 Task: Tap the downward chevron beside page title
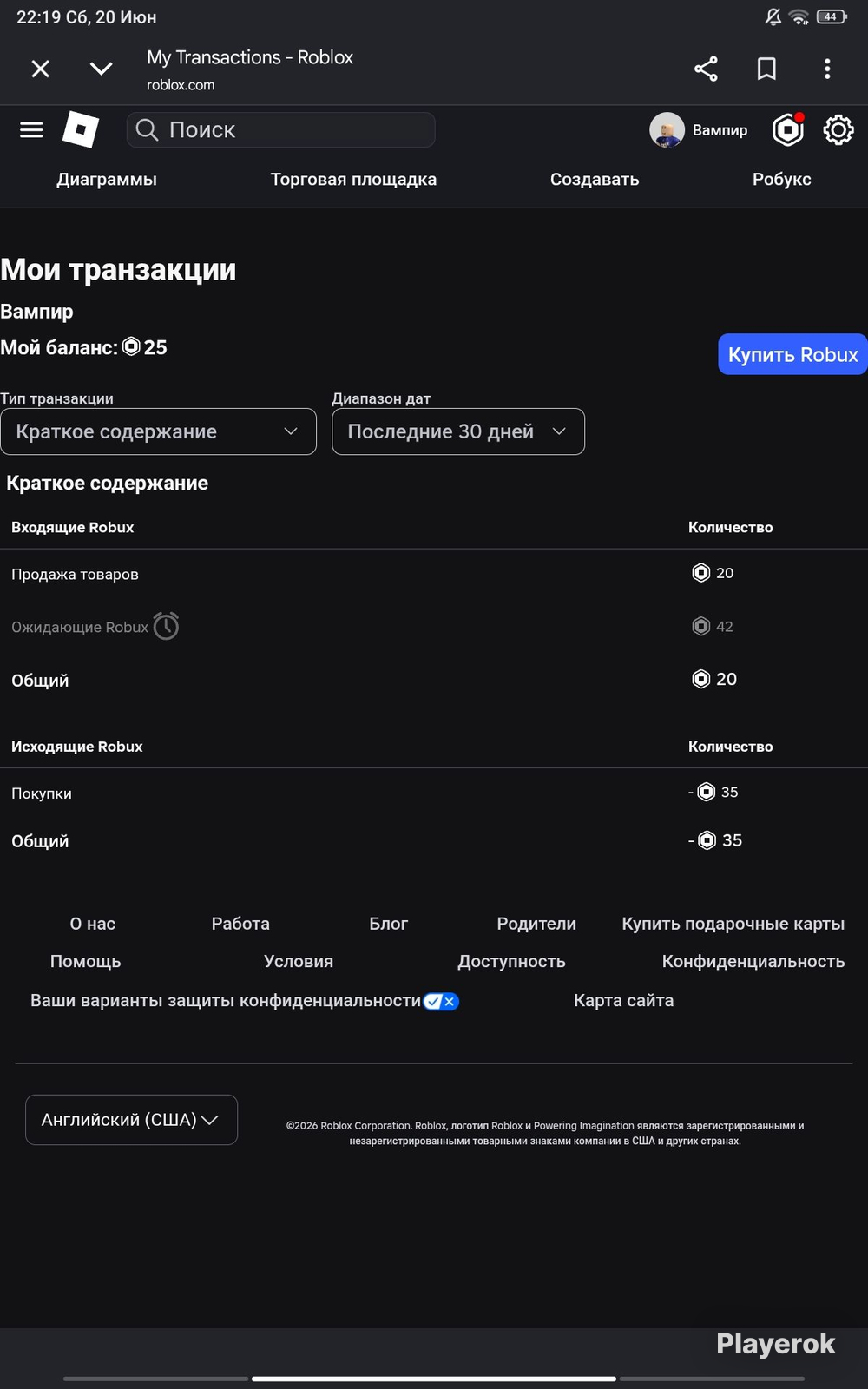pyautogui.click(x=102, y=69)
